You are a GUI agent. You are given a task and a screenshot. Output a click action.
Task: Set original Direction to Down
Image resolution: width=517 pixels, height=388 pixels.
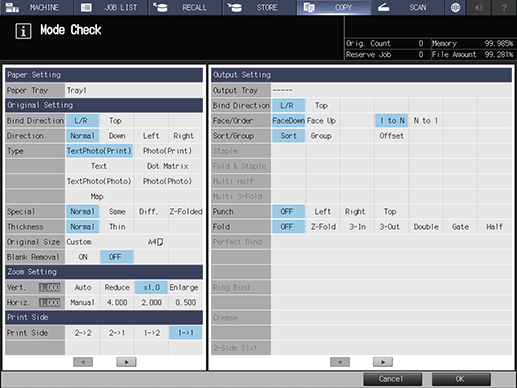[x=116, y=136]
